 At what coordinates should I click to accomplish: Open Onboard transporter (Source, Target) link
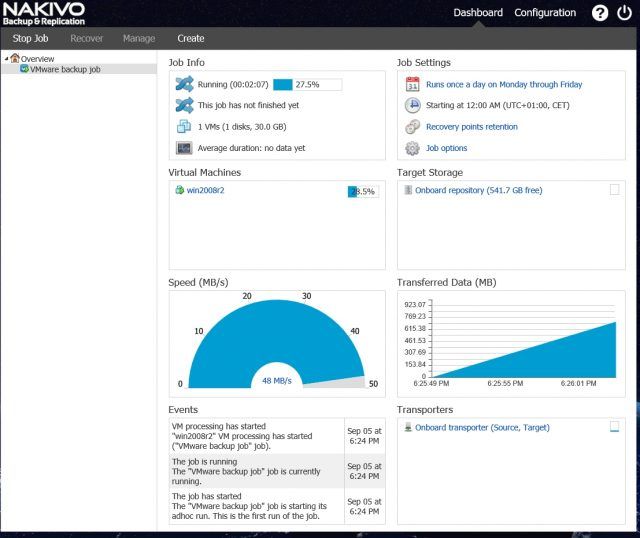[482, 427]
